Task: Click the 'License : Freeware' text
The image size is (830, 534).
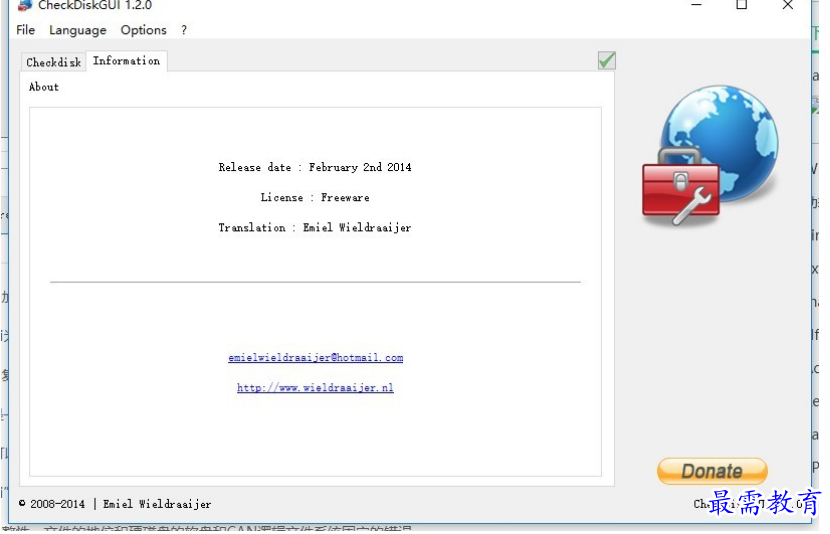Action: point(315,197)
